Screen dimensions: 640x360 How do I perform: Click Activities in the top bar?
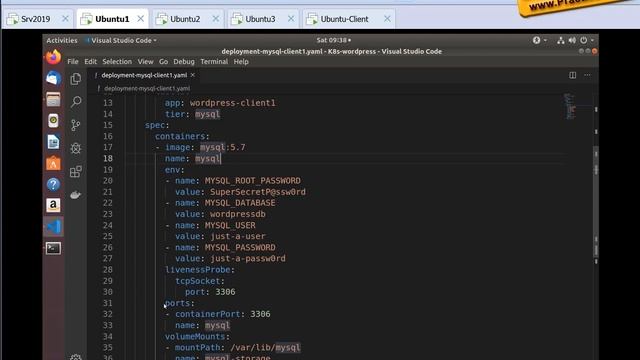pyautogui.click(x=62, y=40)
